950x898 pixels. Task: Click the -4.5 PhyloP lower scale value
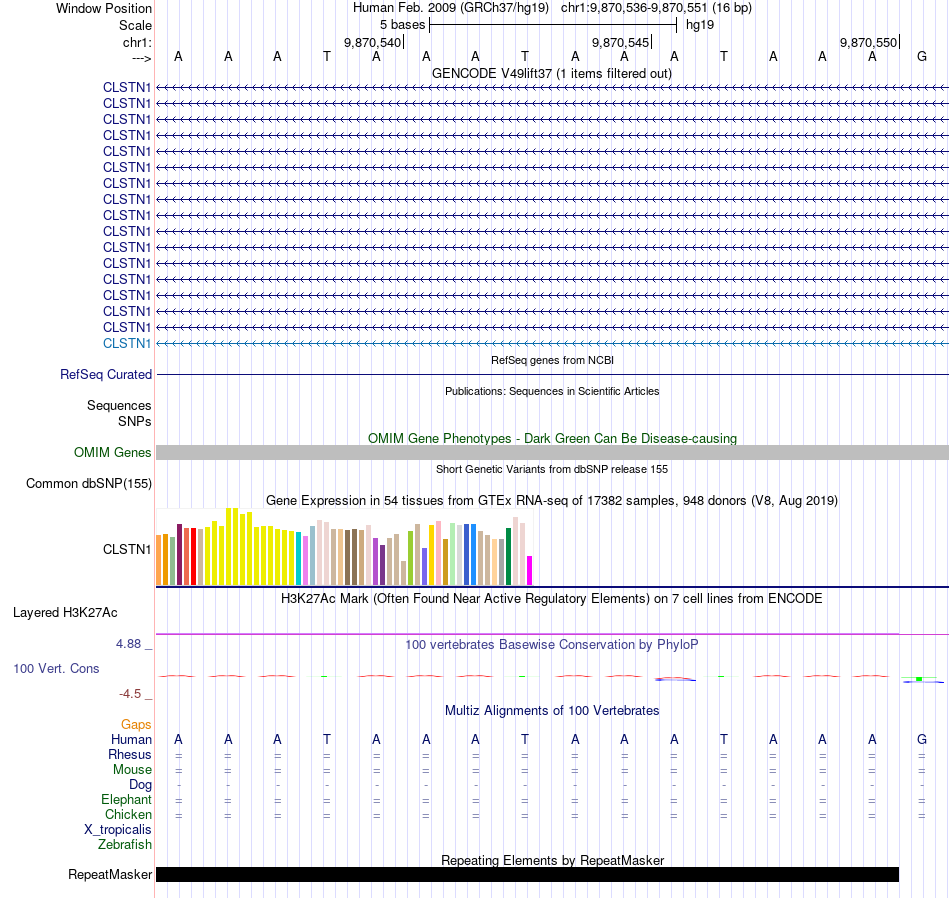coord(130,694)
